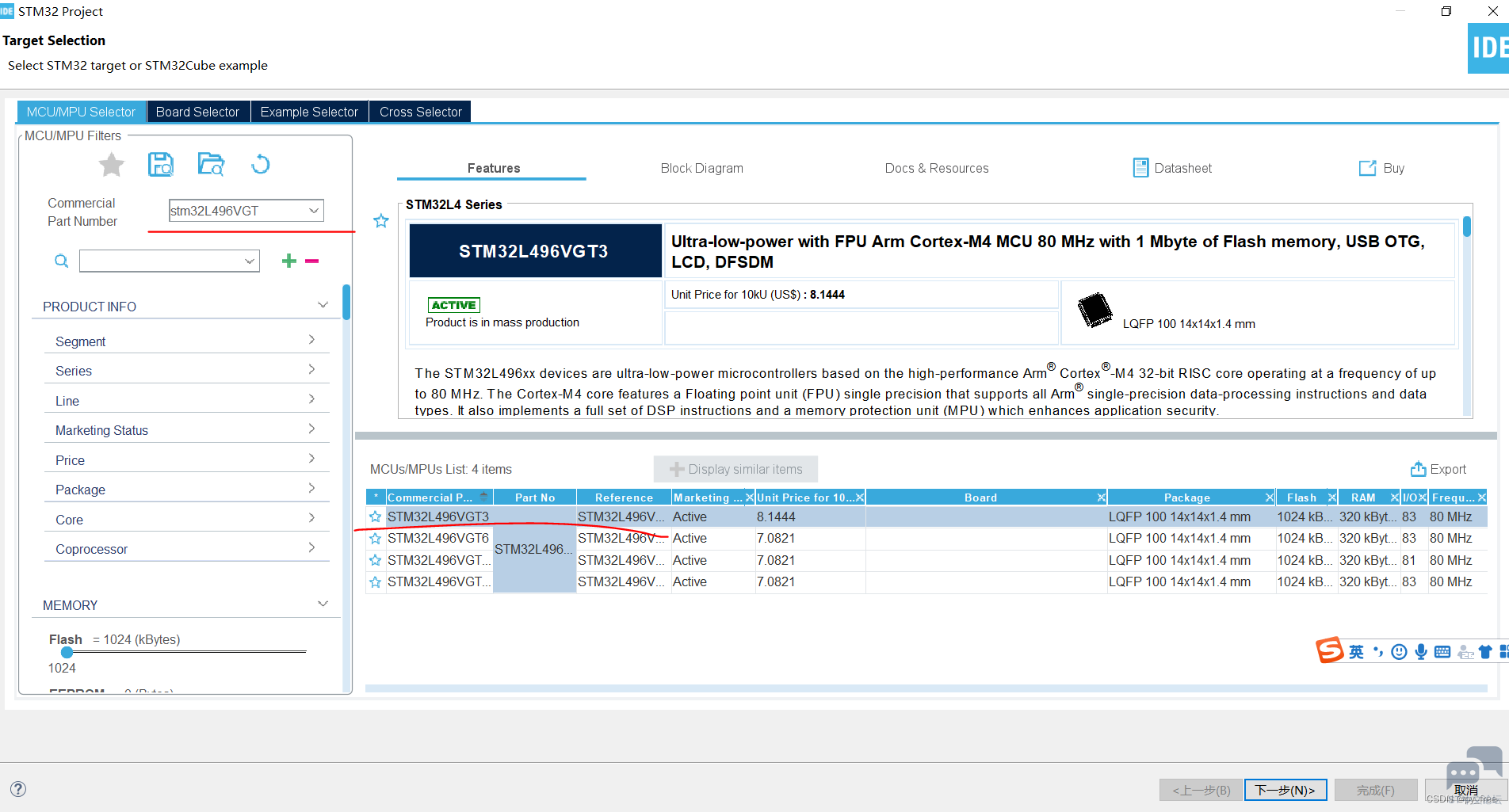Screen dimensions: 1509x812
Task: Open the Block Diagram tab
Action: click(x=701, y=168)
